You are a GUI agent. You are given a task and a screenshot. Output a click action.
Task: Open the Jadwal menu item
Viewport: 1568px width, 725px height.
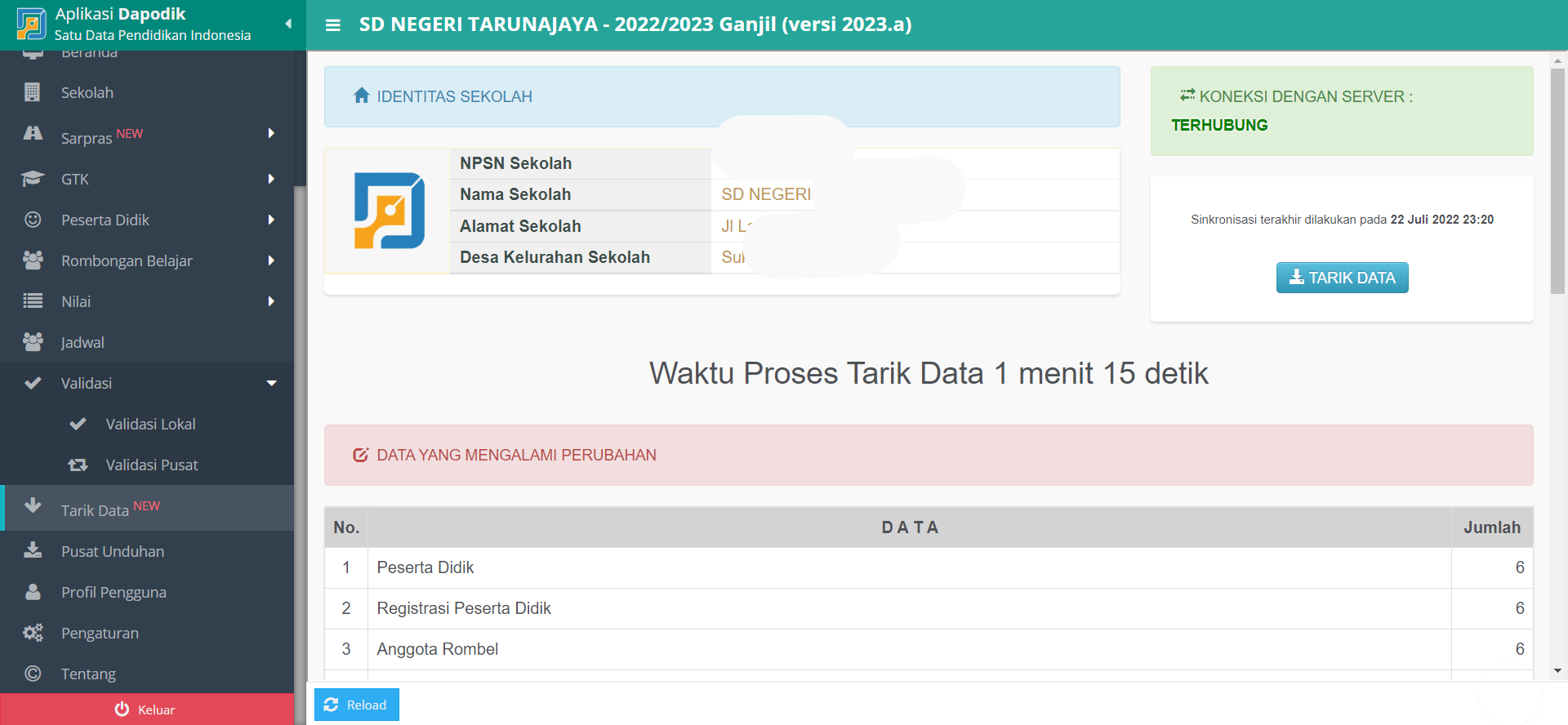click(147, 342)
